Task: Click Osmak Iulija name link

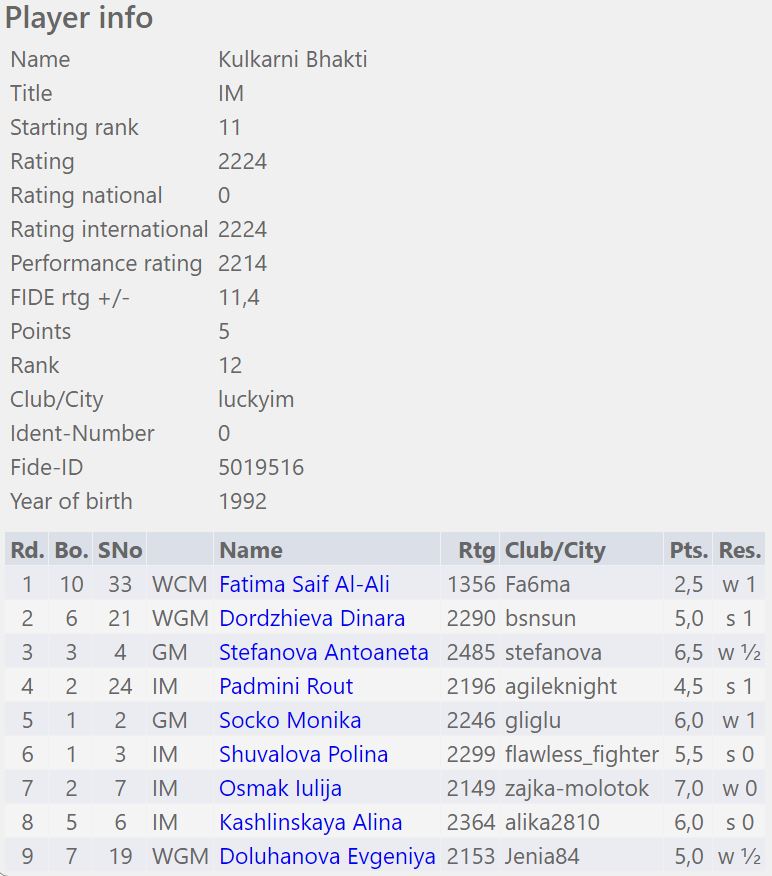Action: pyautogui.click(x=280, y=788)
